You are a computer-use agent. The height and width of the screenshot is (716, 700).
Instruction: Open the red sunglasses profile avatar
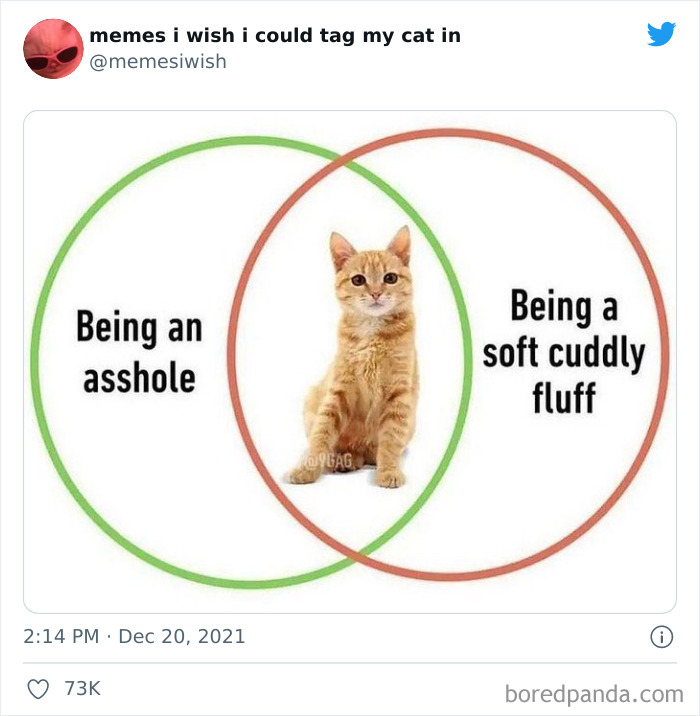53,48
